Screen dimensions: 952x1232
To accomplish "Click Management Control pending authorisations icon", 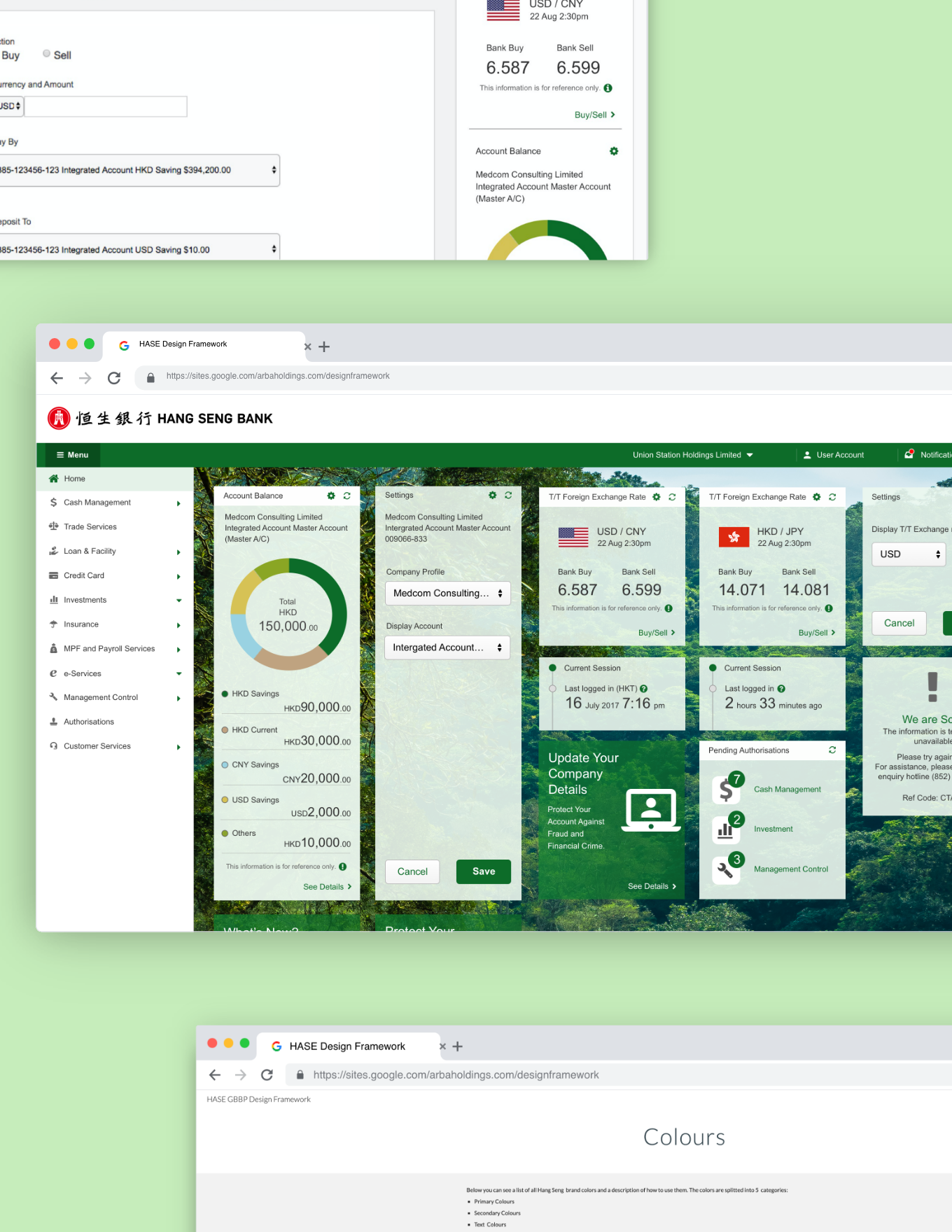I will 727,869.
